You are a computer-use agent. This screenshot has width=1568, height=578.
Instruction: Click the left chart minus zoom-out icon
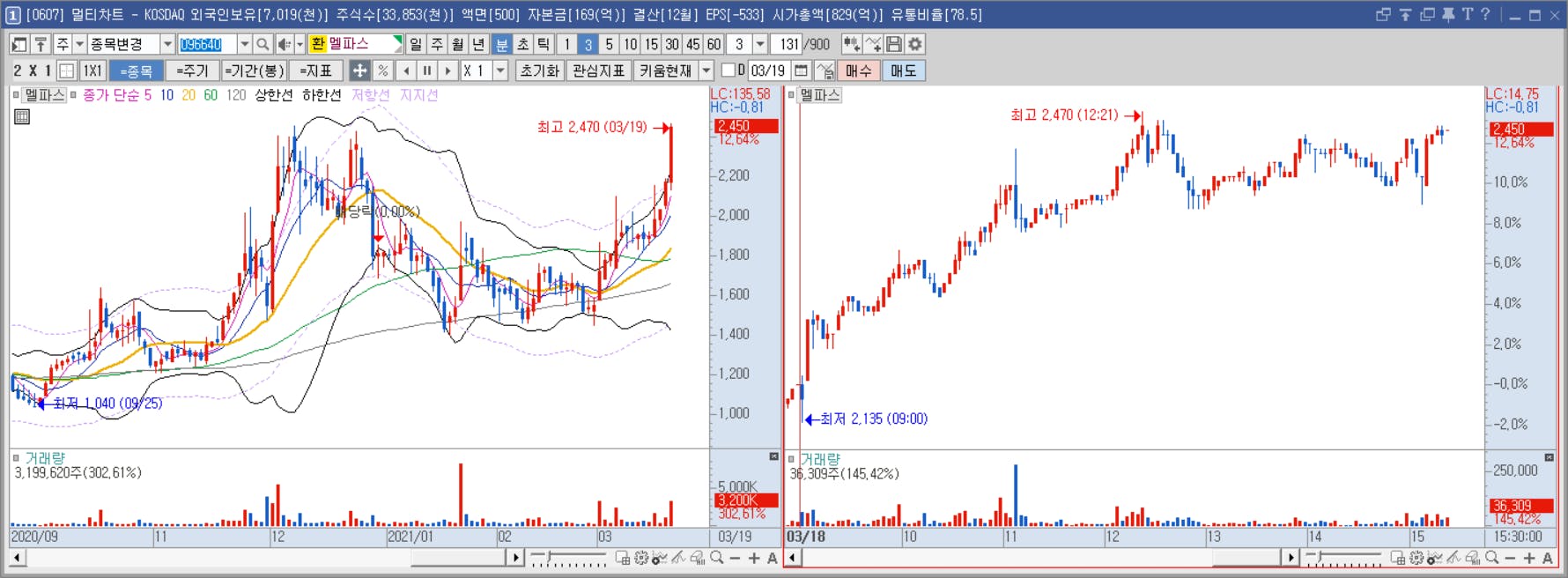click(735, 558)
